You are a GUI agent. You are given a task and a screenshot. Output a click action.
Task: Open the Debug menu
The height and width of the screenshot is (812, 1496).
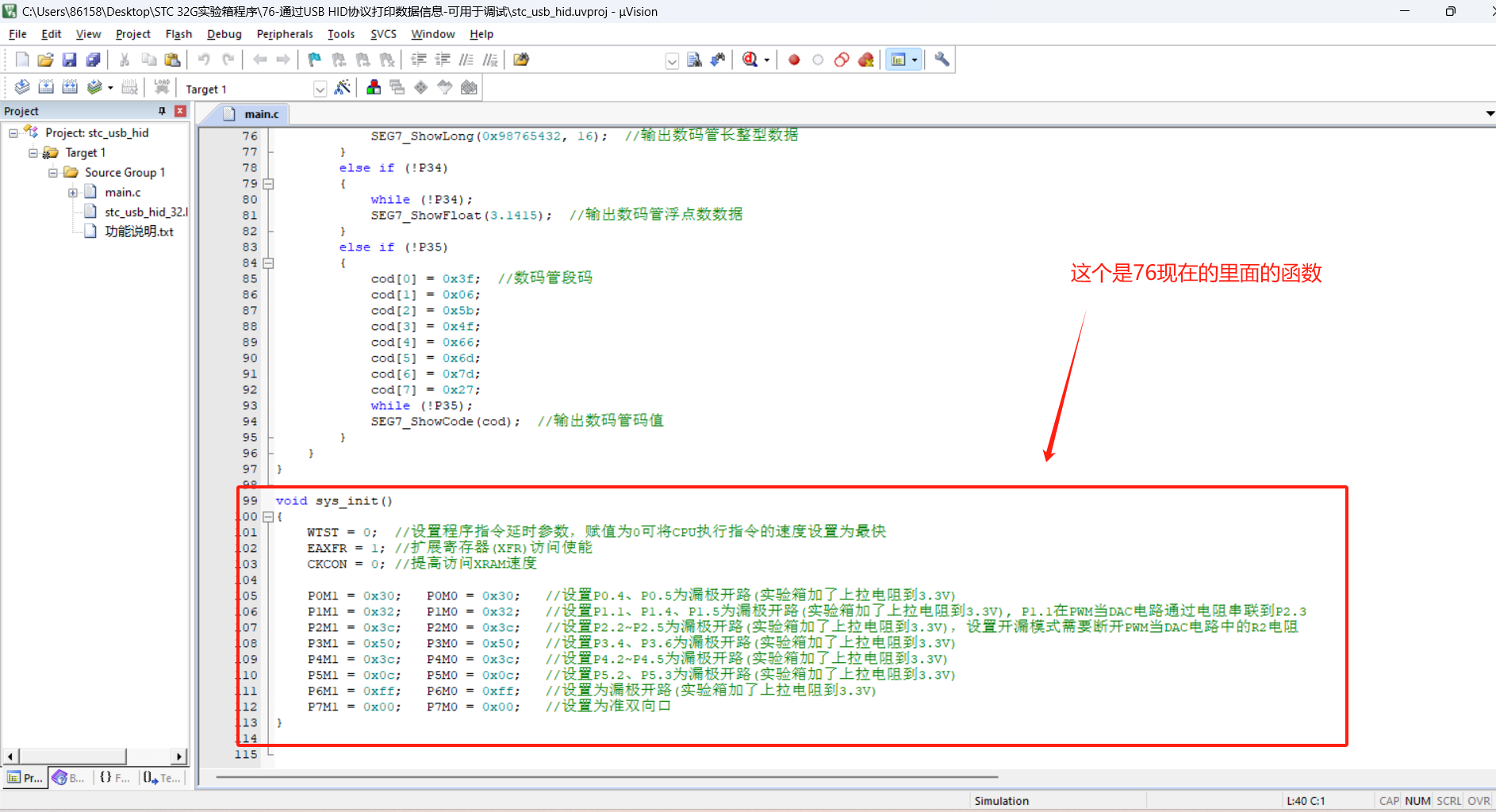[224, 34]
